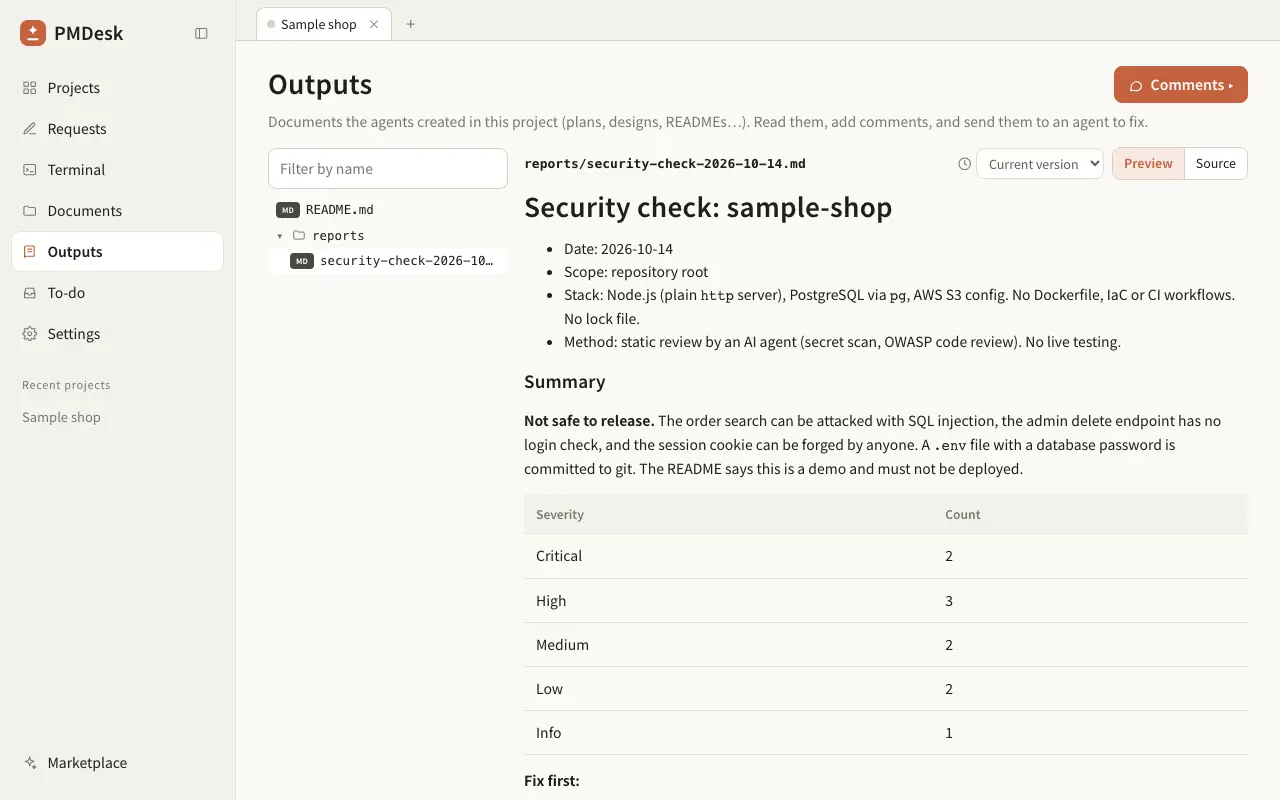
Task: Open the Marketplace
Action: point(117,763)
